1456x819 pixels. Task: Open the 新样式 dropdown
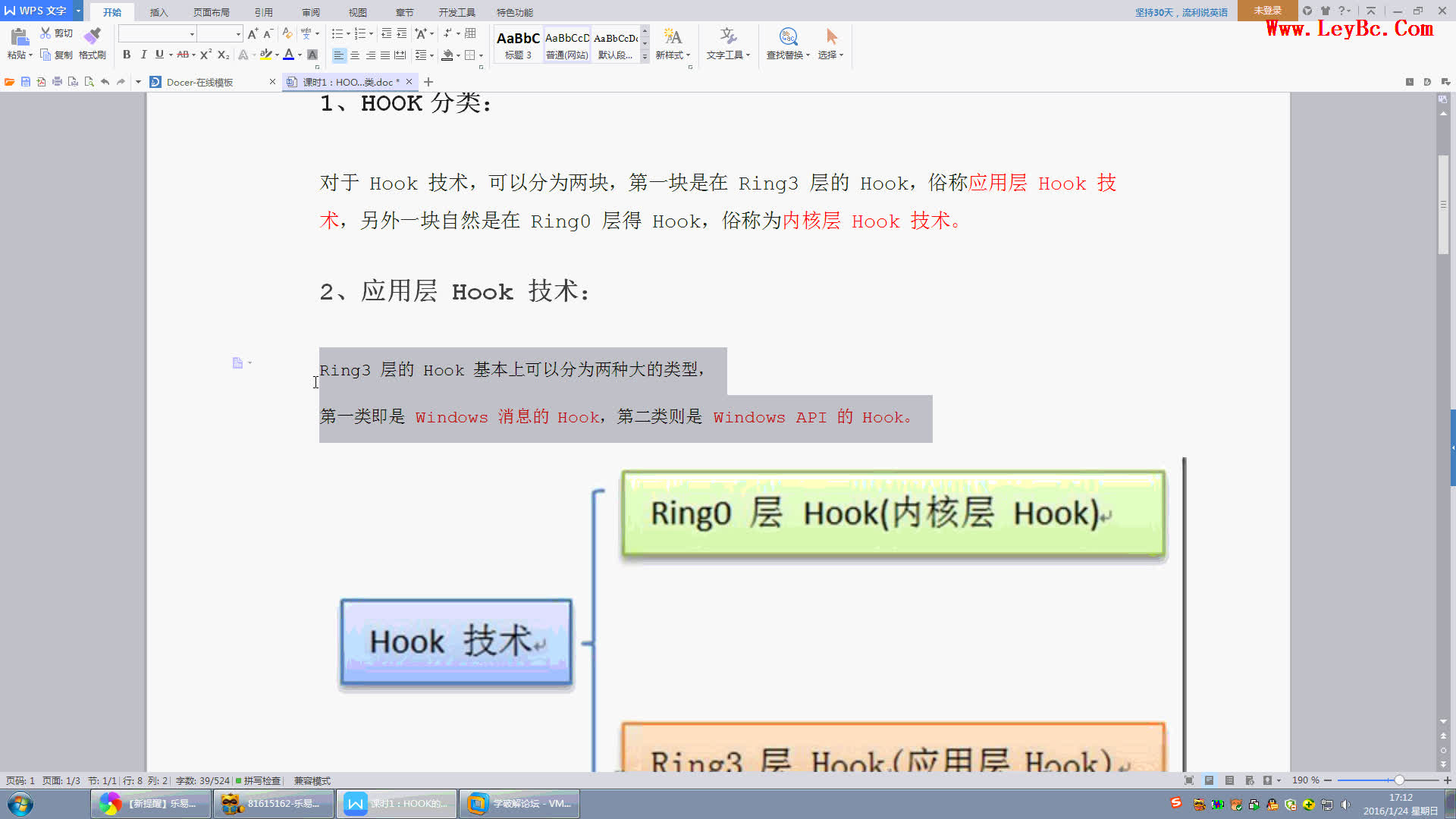click(673, 44)
